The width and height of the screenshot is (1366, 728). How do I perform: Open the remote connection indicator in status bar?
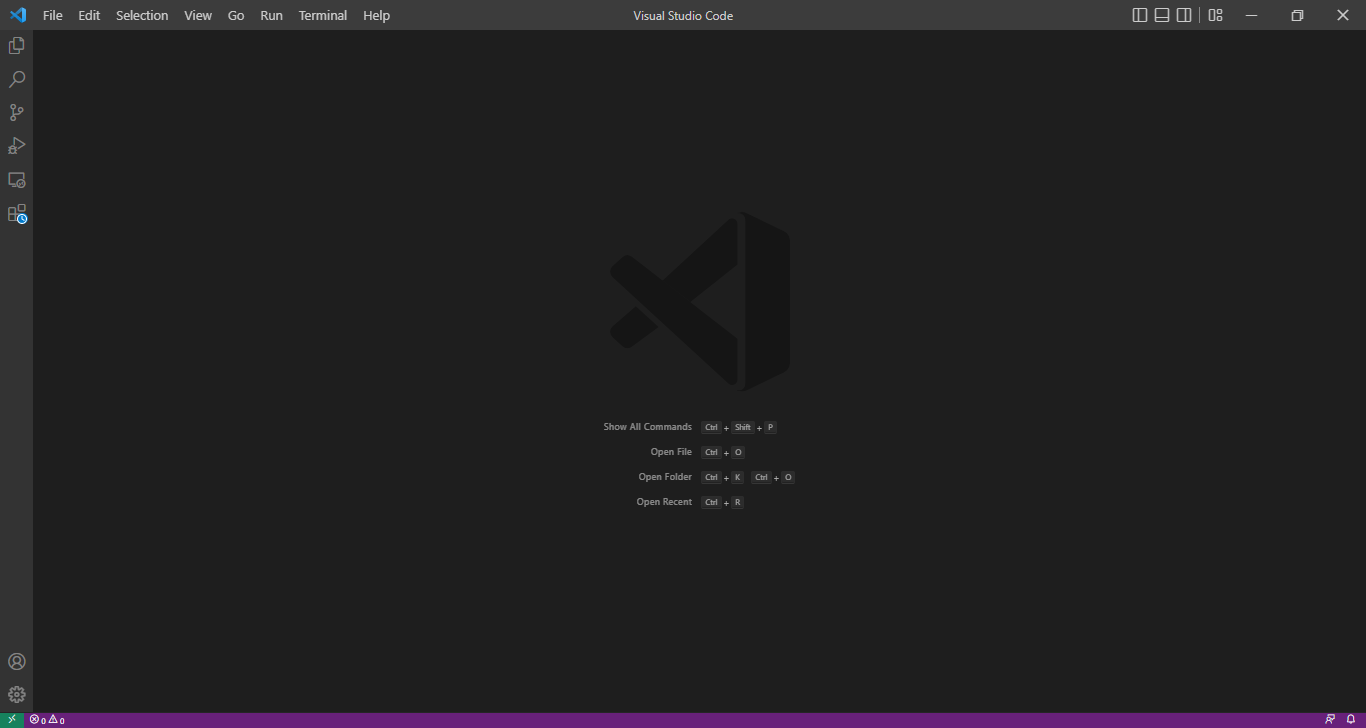[11, 719]
